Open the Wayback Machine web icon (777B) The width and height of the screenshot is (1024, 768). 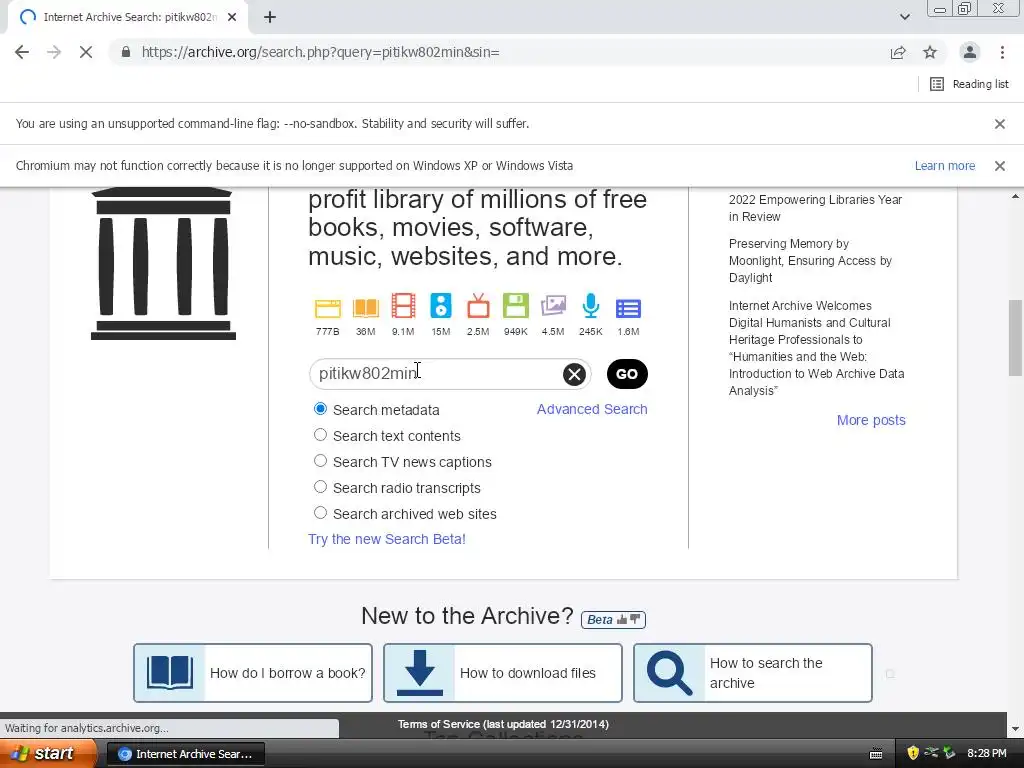point(327,308)
